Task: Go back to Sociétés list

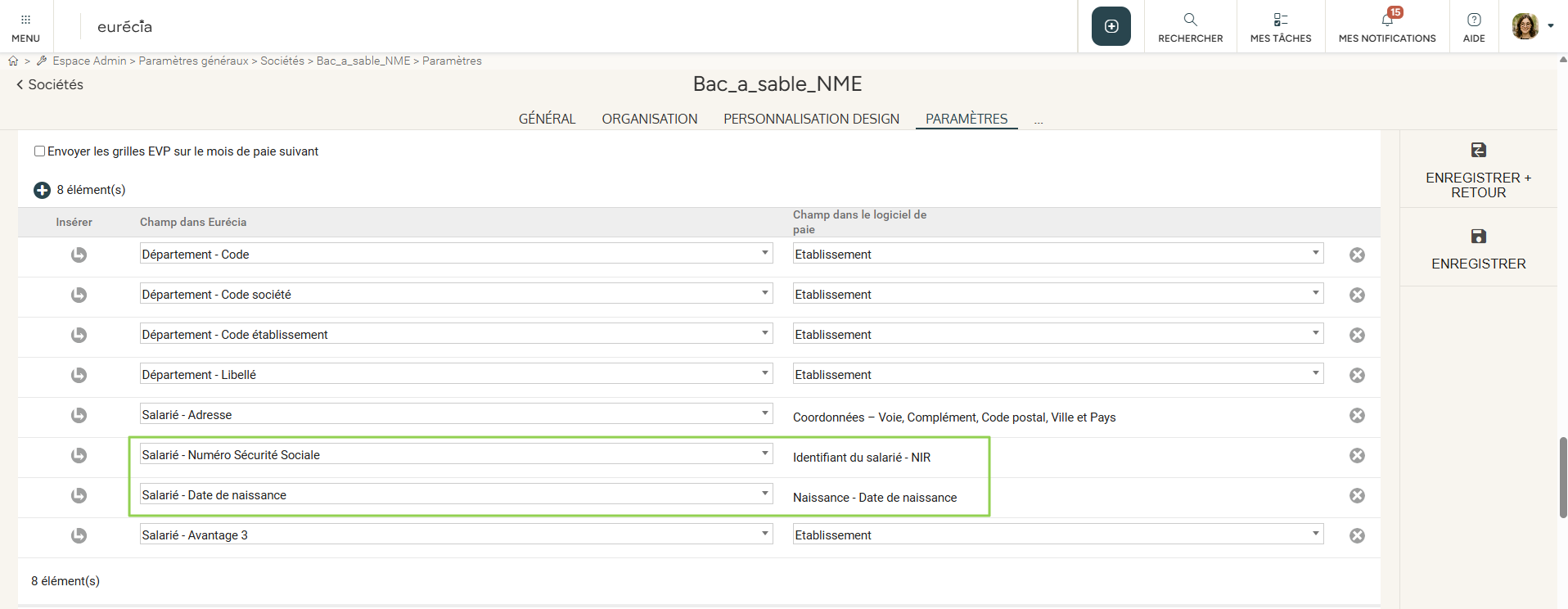Action: pos(50,85)
